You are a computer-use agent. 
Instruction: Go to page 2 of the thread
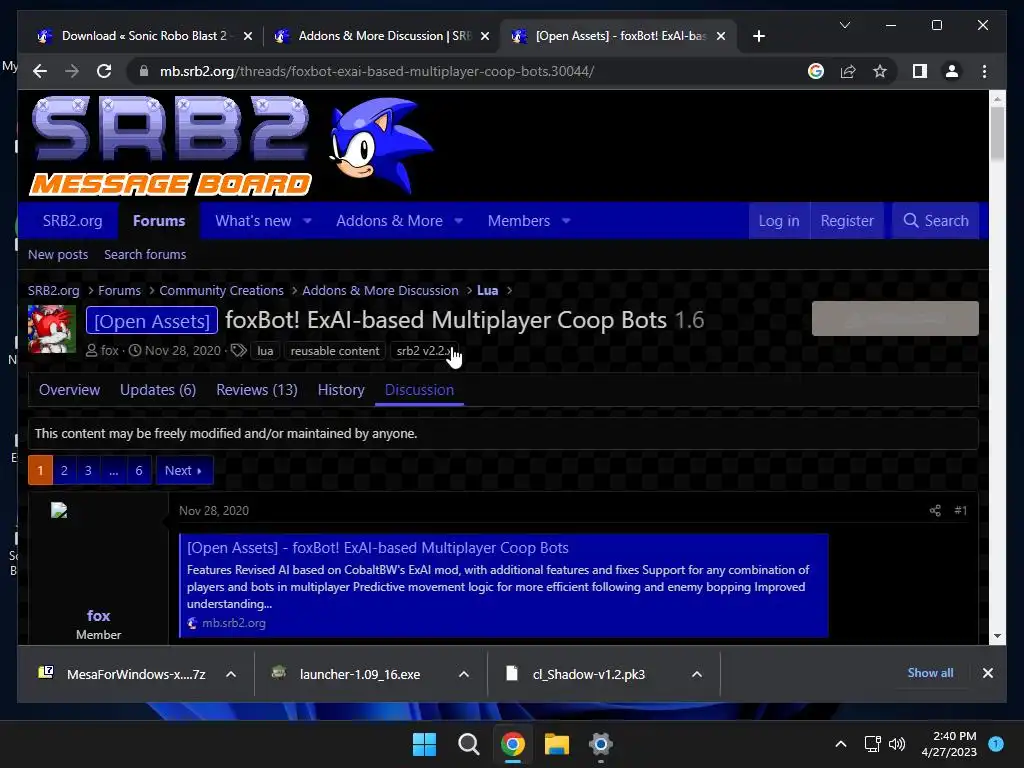[64, 470]
